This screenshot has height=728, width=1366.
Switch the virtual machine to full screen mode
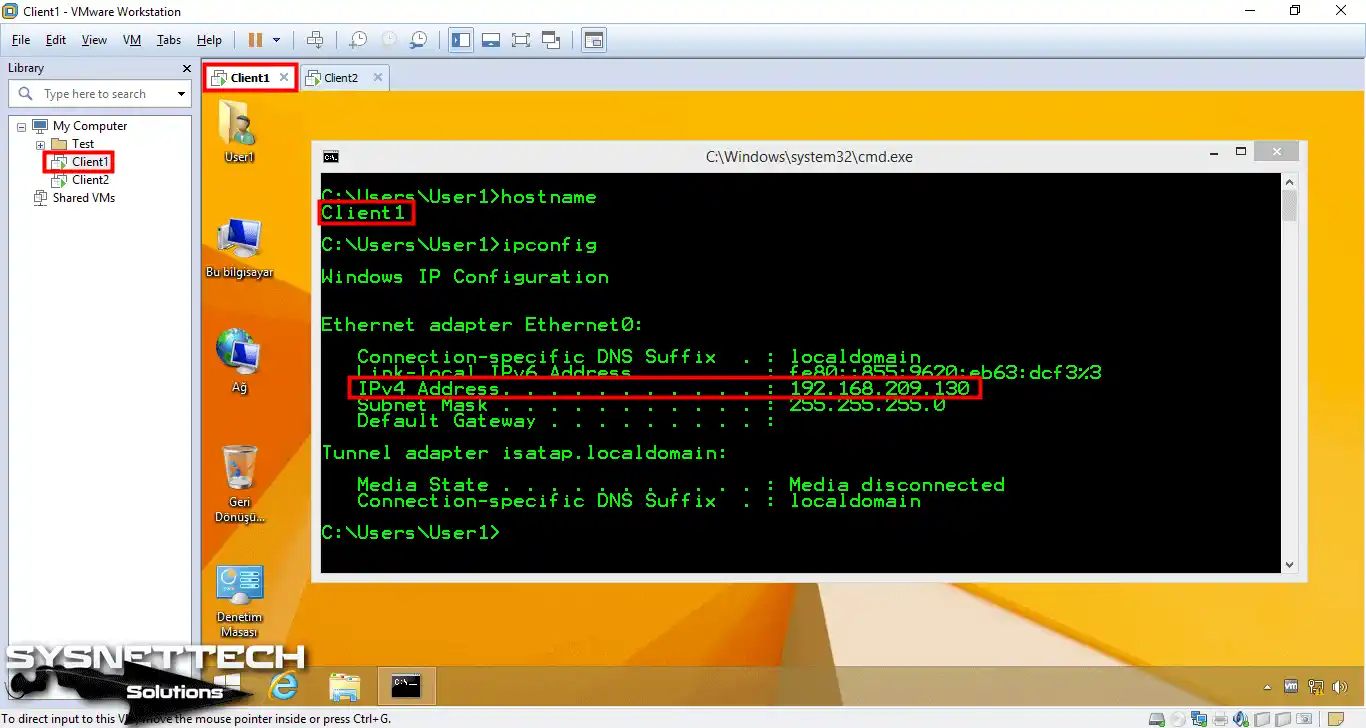pyautogui.click(x=520, y=40)
